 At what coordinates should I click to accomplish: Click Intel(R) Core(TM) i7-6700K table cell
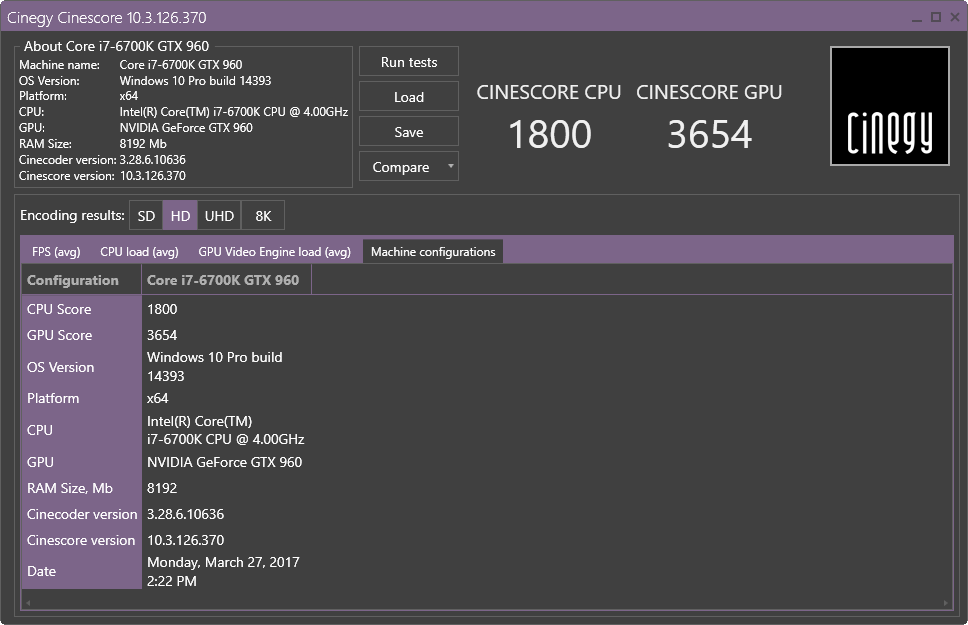tap(225, 430)
